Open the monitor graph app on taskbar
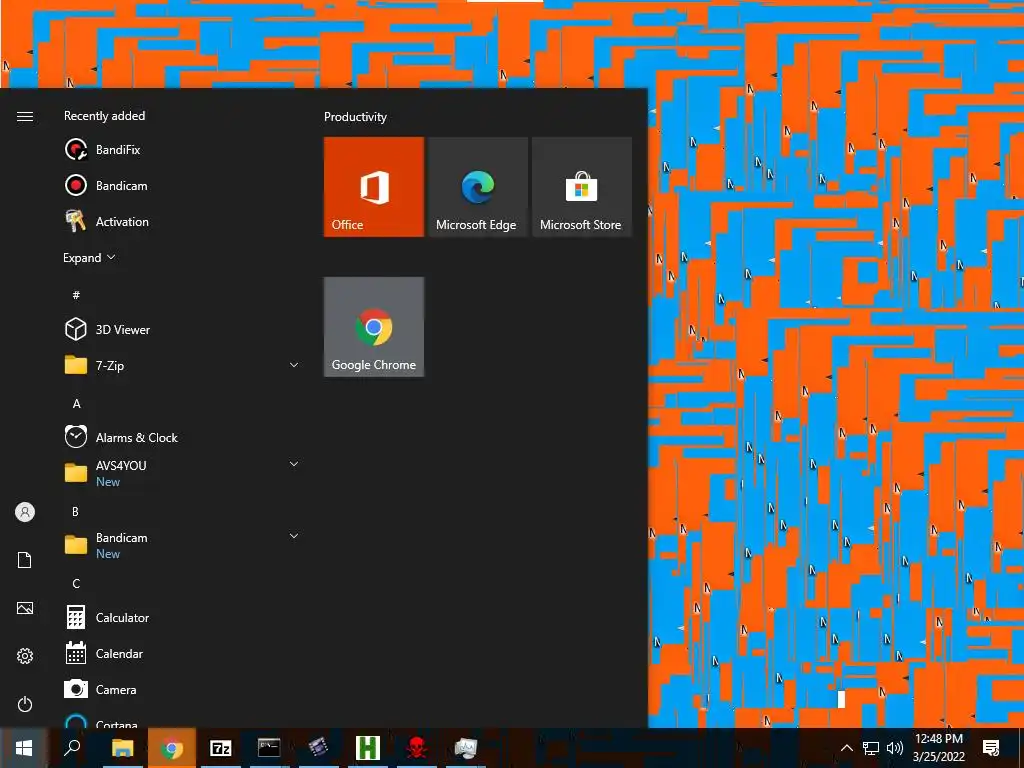This screenshot has width=1024, height=768. pos(466,748)
